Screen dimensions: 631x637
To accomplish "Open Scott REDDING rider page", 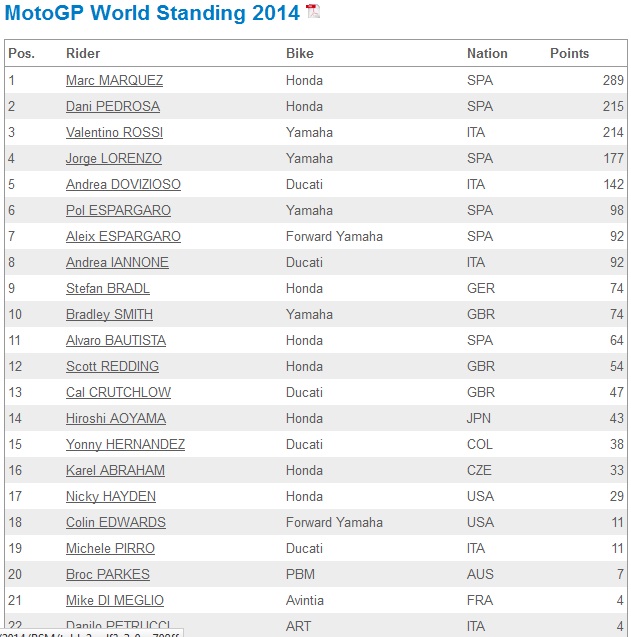I will [113, 366].
